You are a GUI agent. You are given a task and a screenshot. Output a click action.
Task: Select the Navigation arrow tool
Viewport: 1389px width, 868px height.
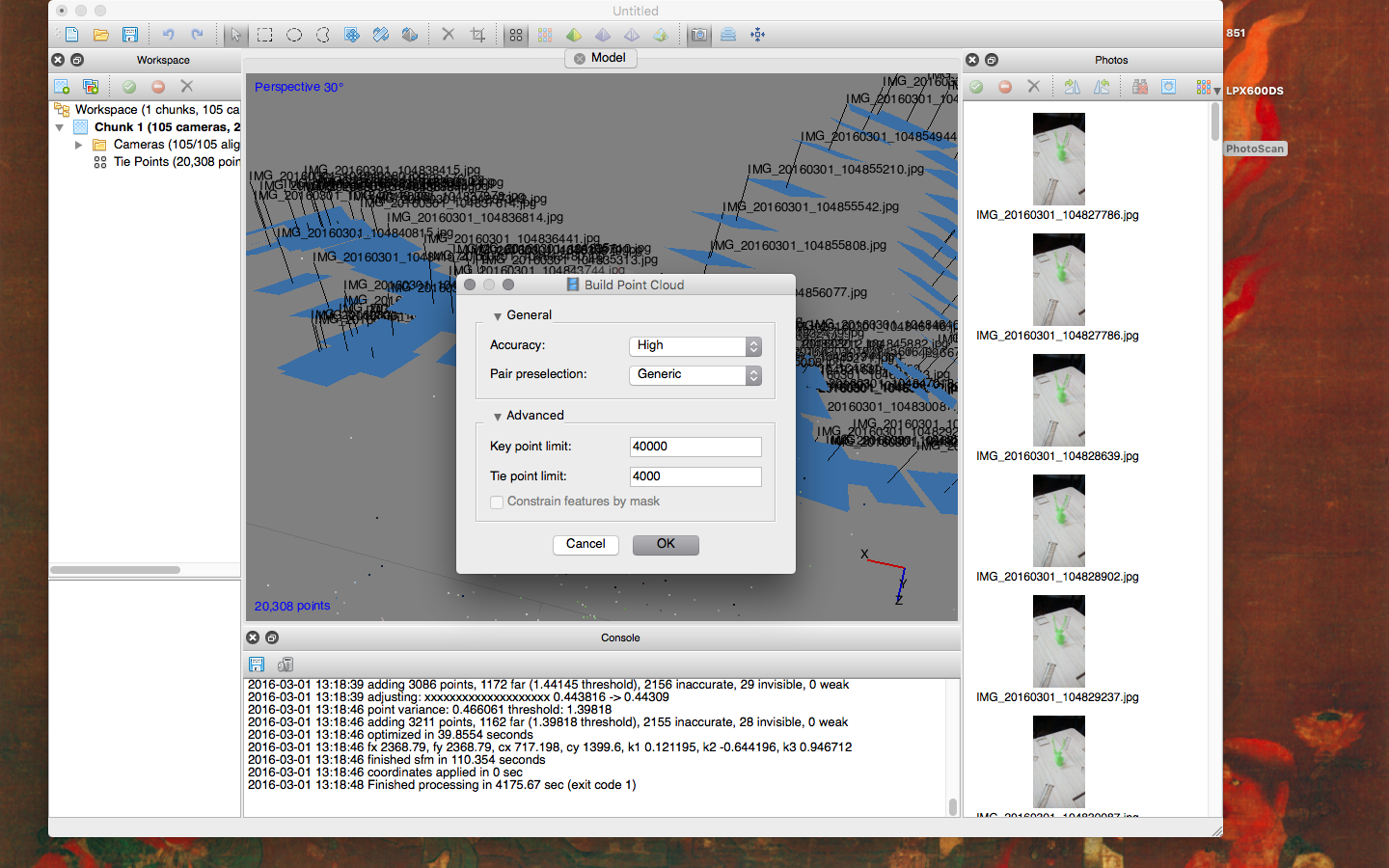235,35
